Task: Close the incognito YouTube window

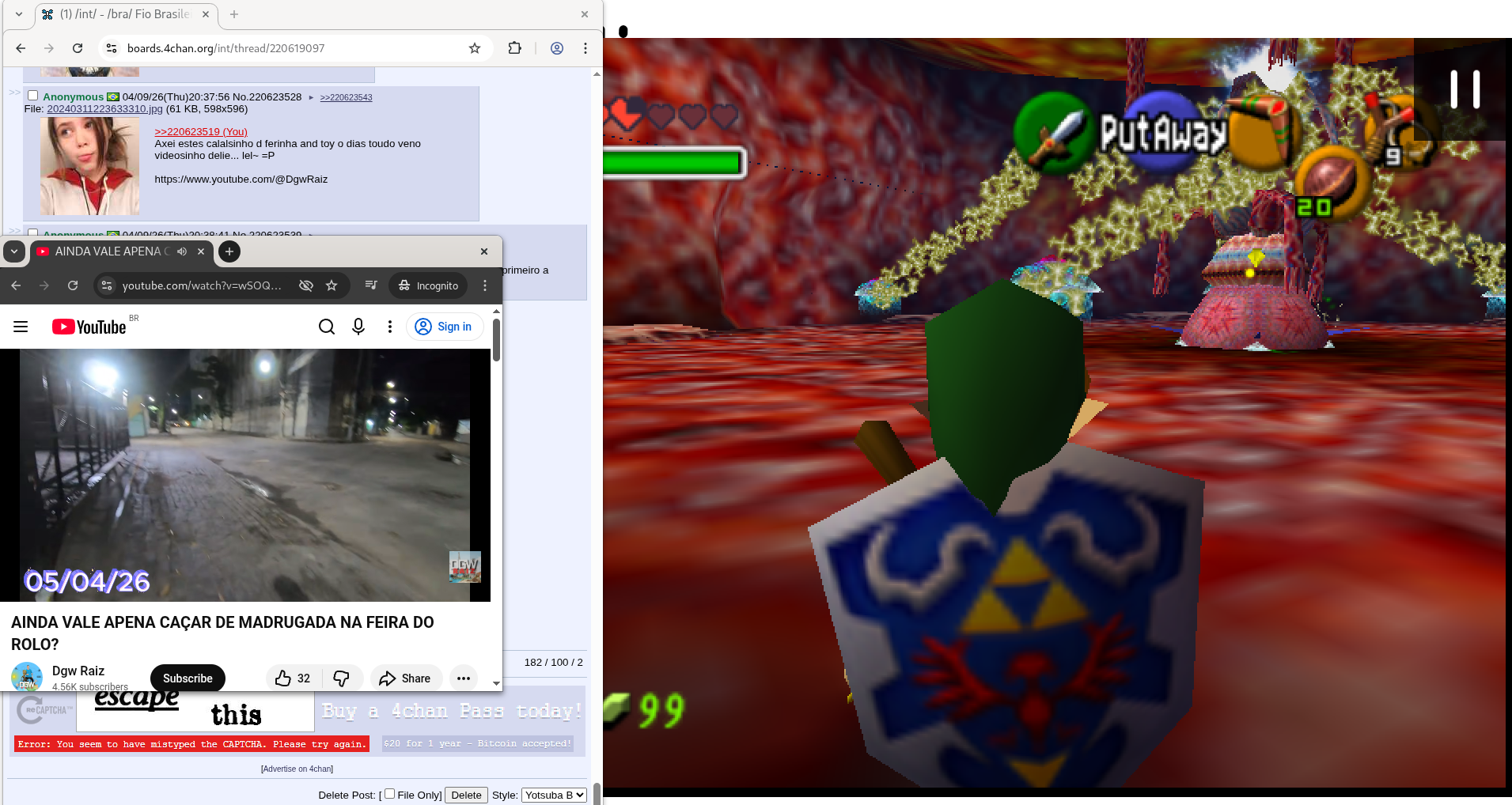Action: (x=484, y=251)
